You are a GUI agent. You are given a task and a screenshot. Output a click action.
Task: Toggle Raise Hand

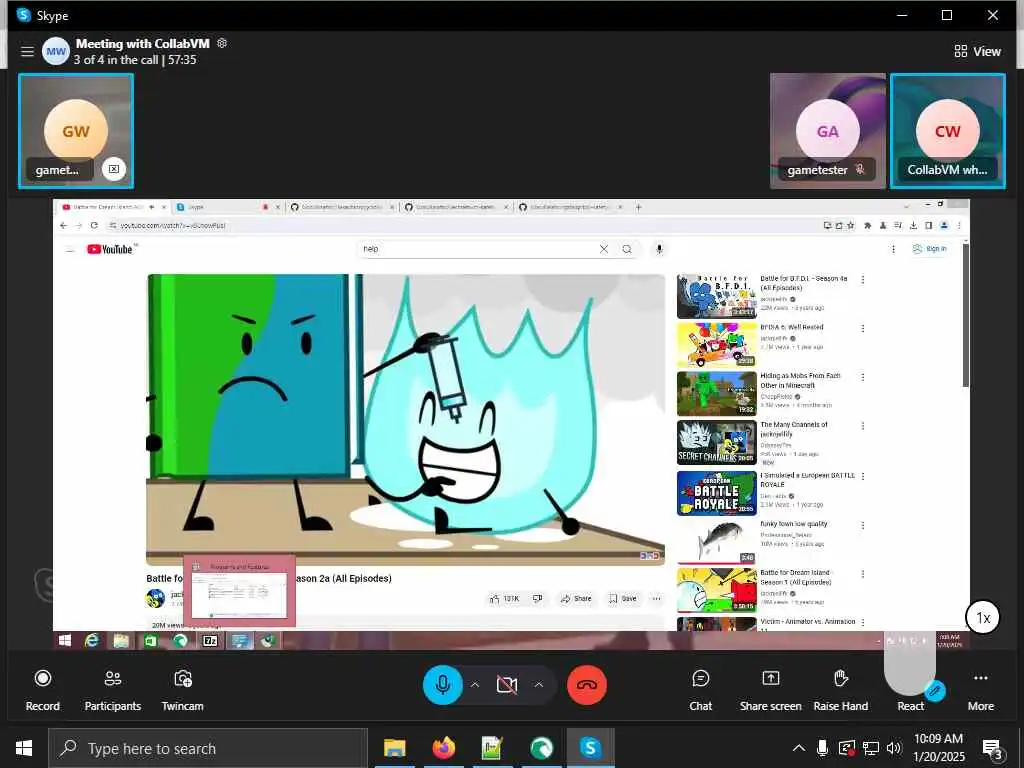click(840, 690)
